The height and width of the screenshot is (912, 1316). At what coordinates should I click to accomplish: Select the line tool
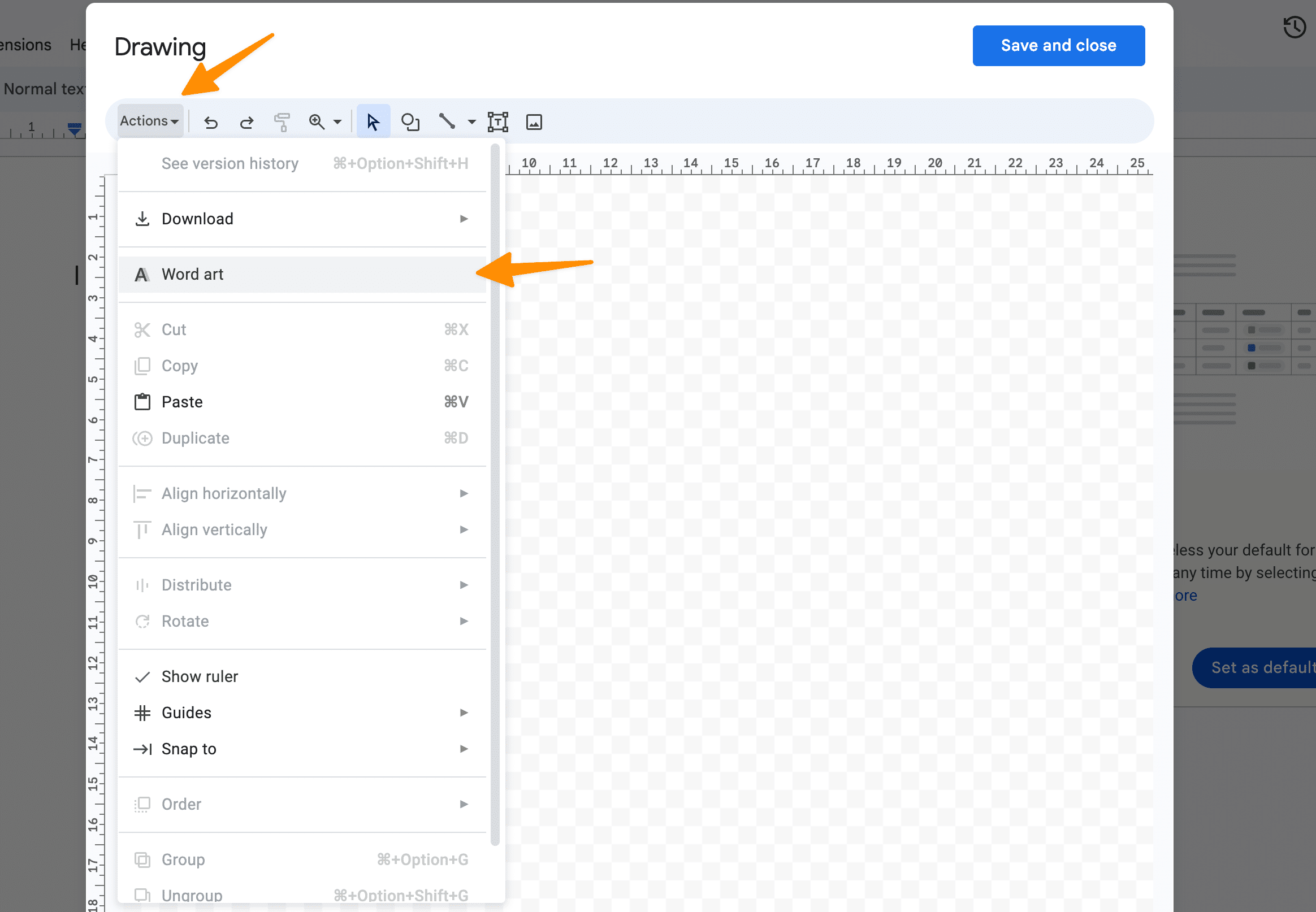click(x=447, y=122)
